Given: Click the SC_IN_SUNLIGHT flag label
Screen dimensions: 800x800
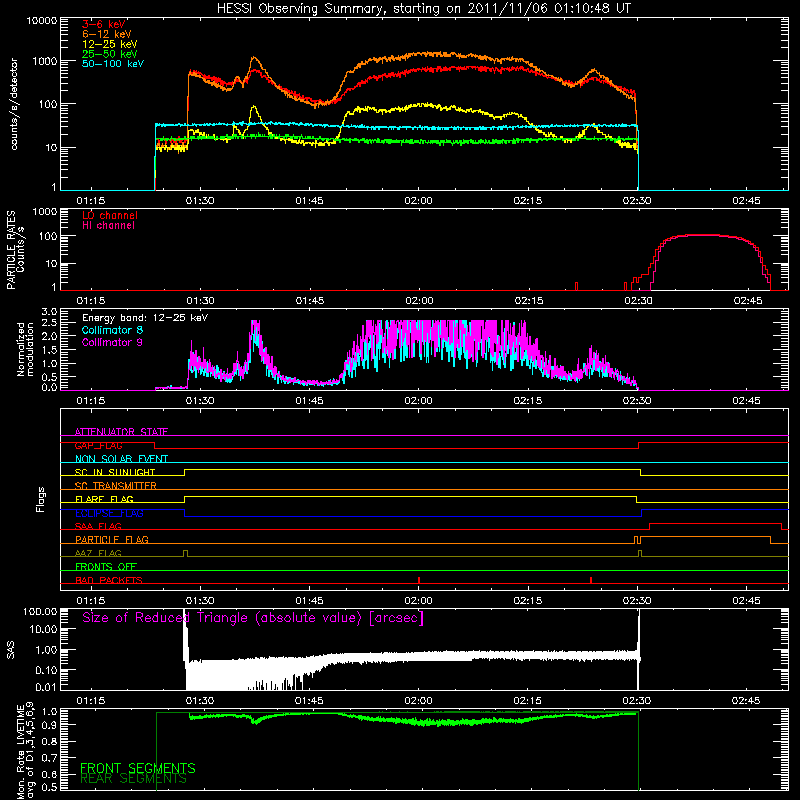Looking at the screenshot, I should point(115,472).
